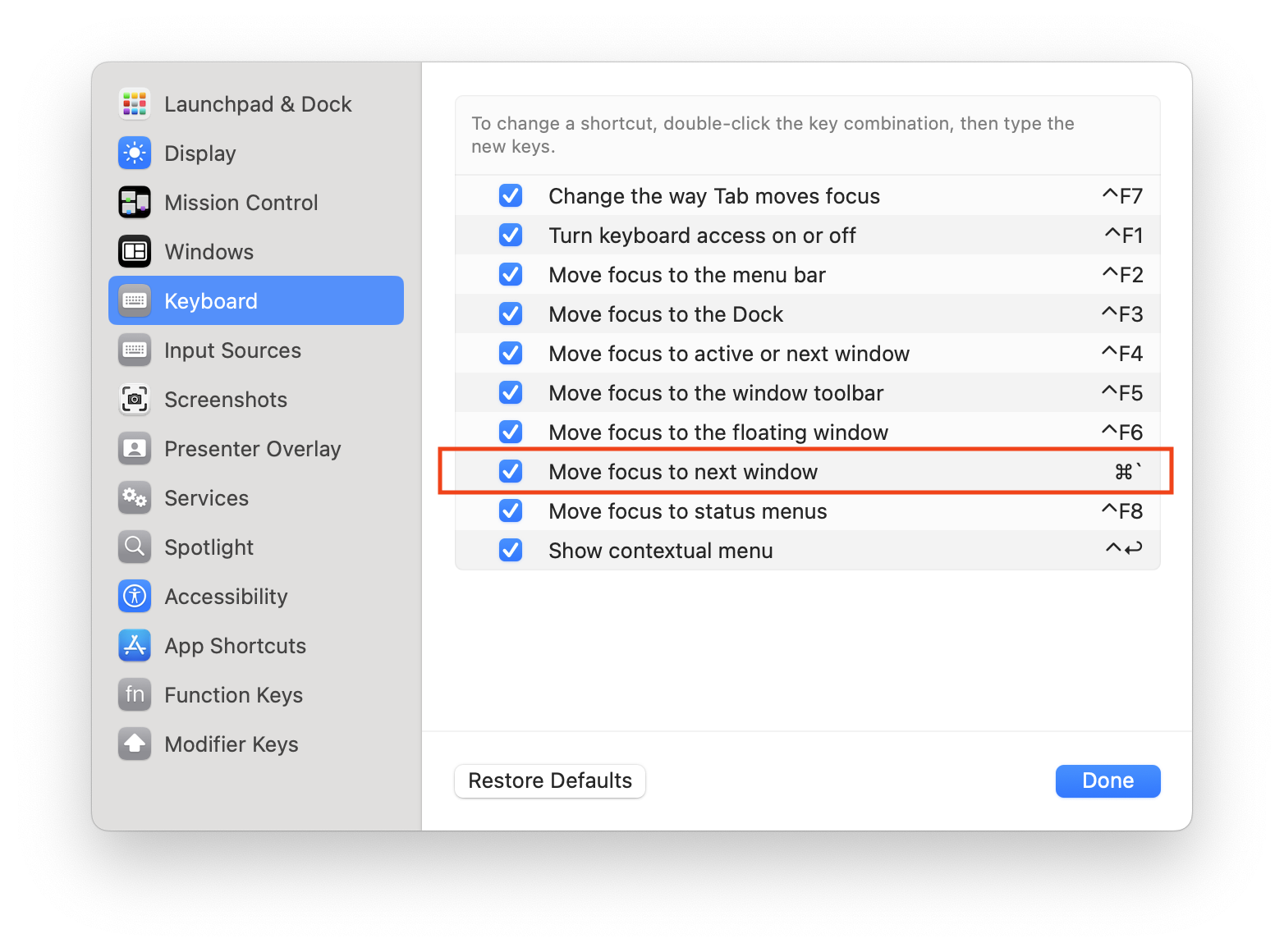Select Presenter Overlay in the sidebar

[x=252, y=449]
